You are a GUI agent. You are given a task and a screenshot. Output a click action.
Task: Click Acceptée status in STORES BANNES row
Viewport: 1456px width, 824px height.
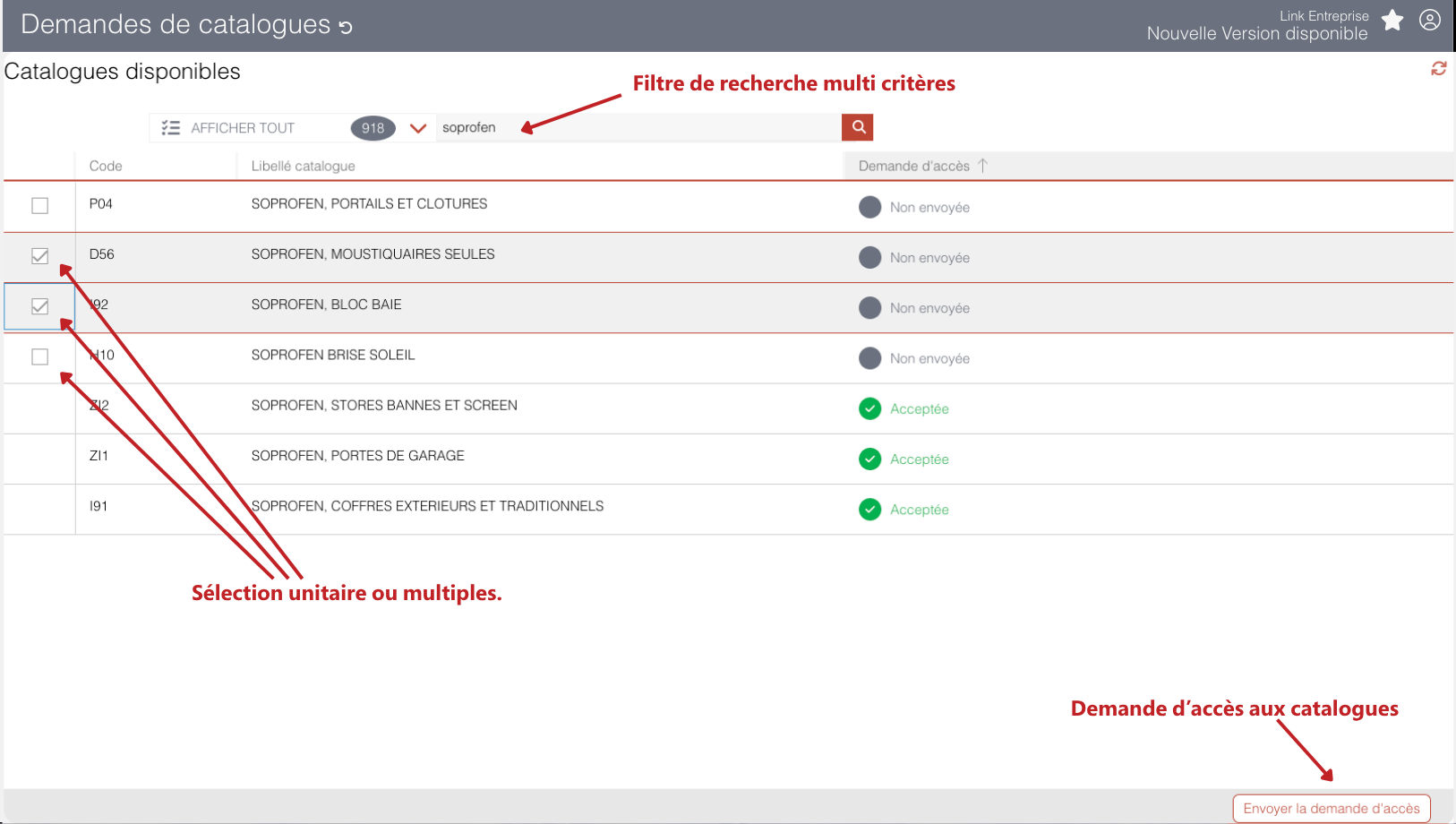pos(919,408)
